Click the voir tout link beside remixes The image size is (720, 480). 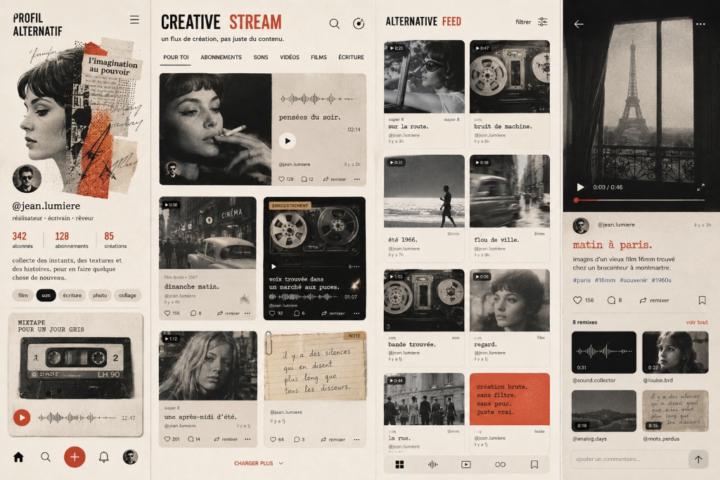point(697,322)
